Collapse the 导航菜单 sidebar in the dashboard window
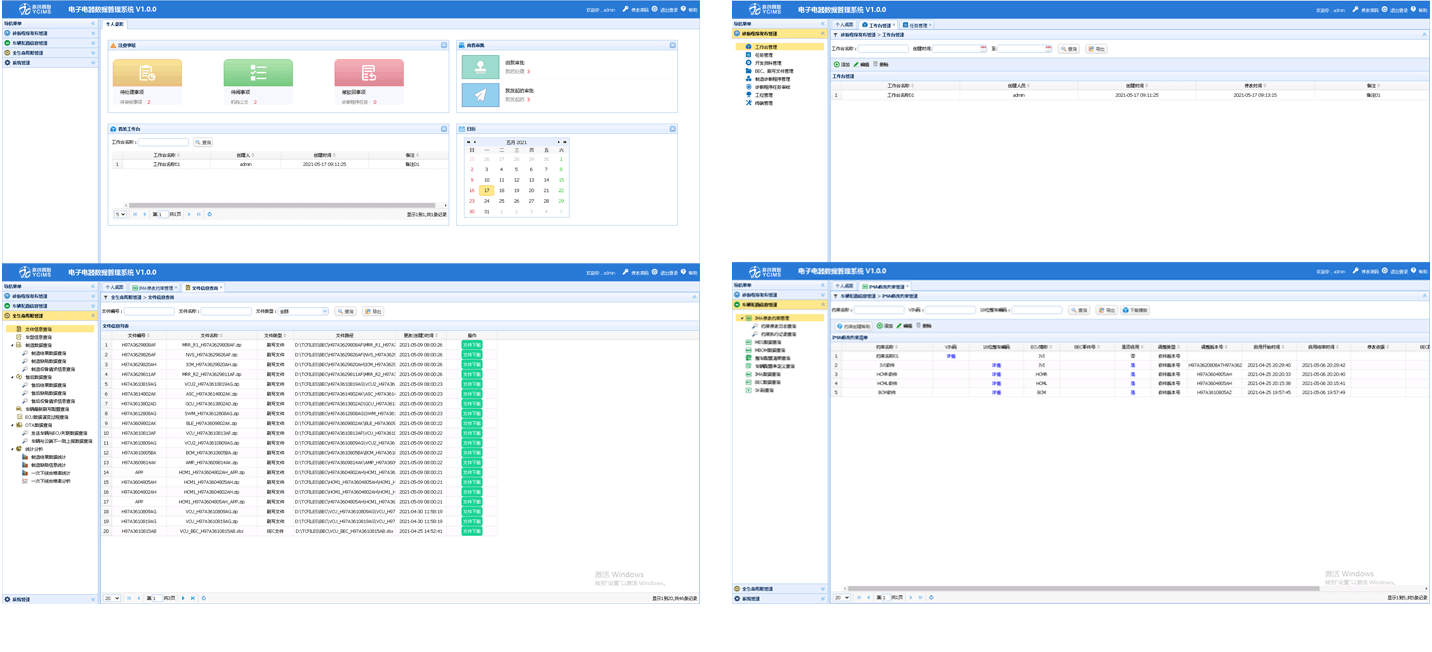Screen dimensions: 1432x652 93,22
